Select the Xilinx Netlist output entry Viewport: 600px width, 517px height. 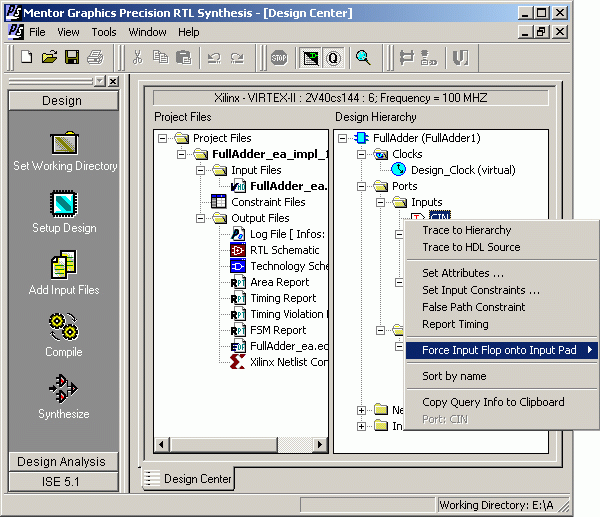289,362
